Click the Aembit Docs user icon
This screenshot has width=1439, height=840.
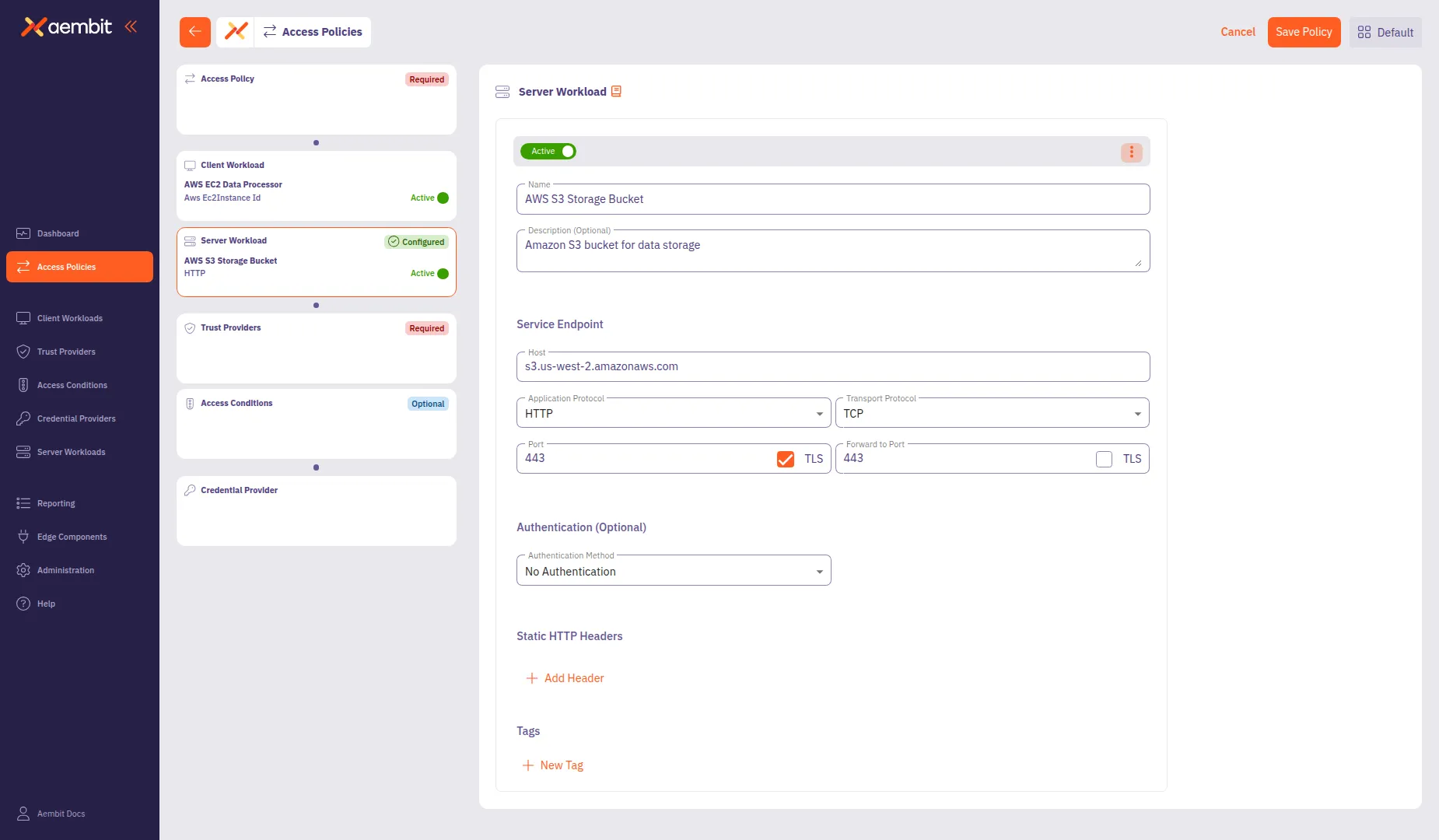23,814
